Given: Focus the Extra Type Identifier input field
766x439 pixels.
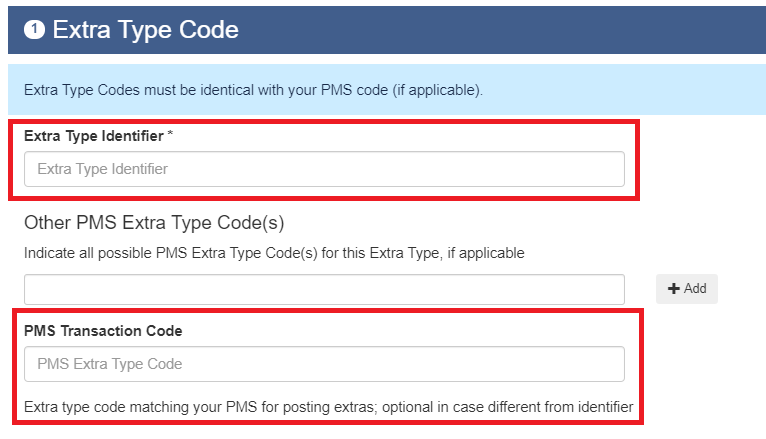Looking at the screenshot, I should (324, 169).
